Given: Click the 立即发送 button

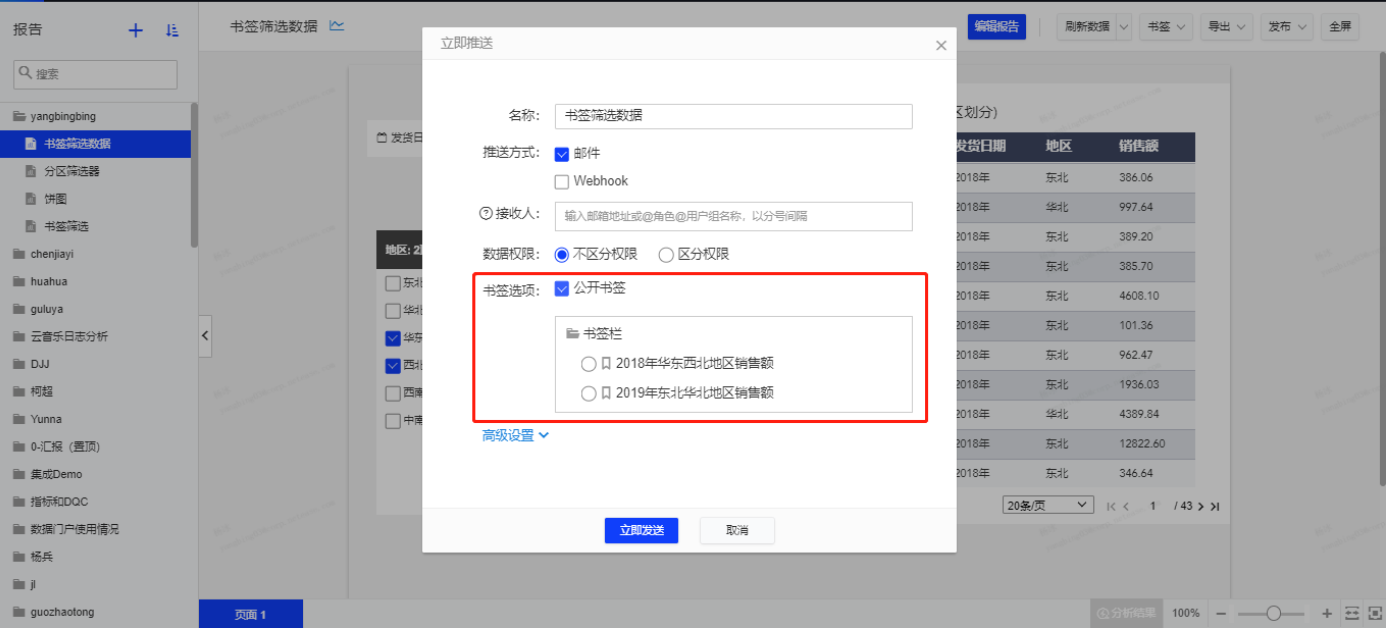Looking at the screenshot, I should [641, 530].
